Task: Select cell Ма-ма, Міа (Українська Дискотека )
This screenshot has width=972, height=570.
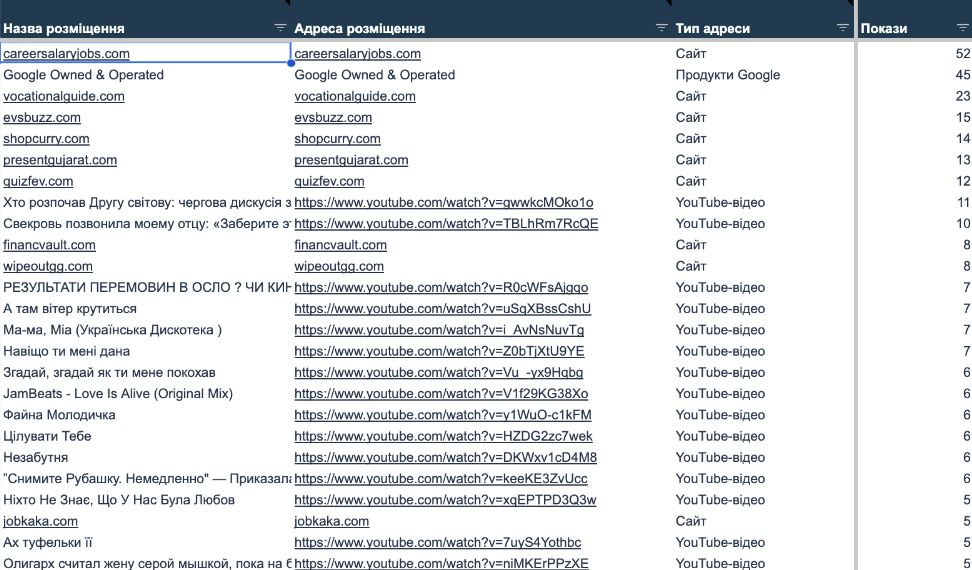Action: pyautogui.click(x=145, y=330)
